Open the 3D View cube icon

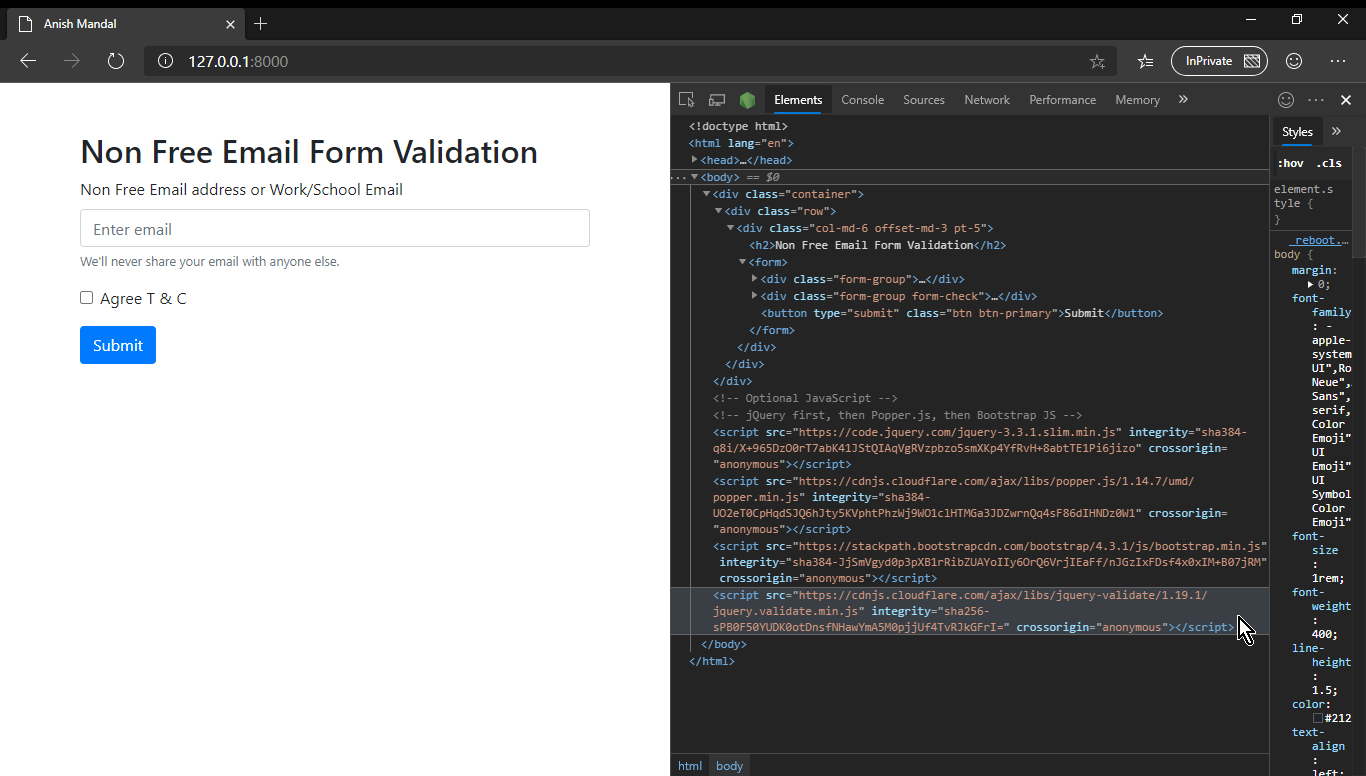(x=747, y=99)
